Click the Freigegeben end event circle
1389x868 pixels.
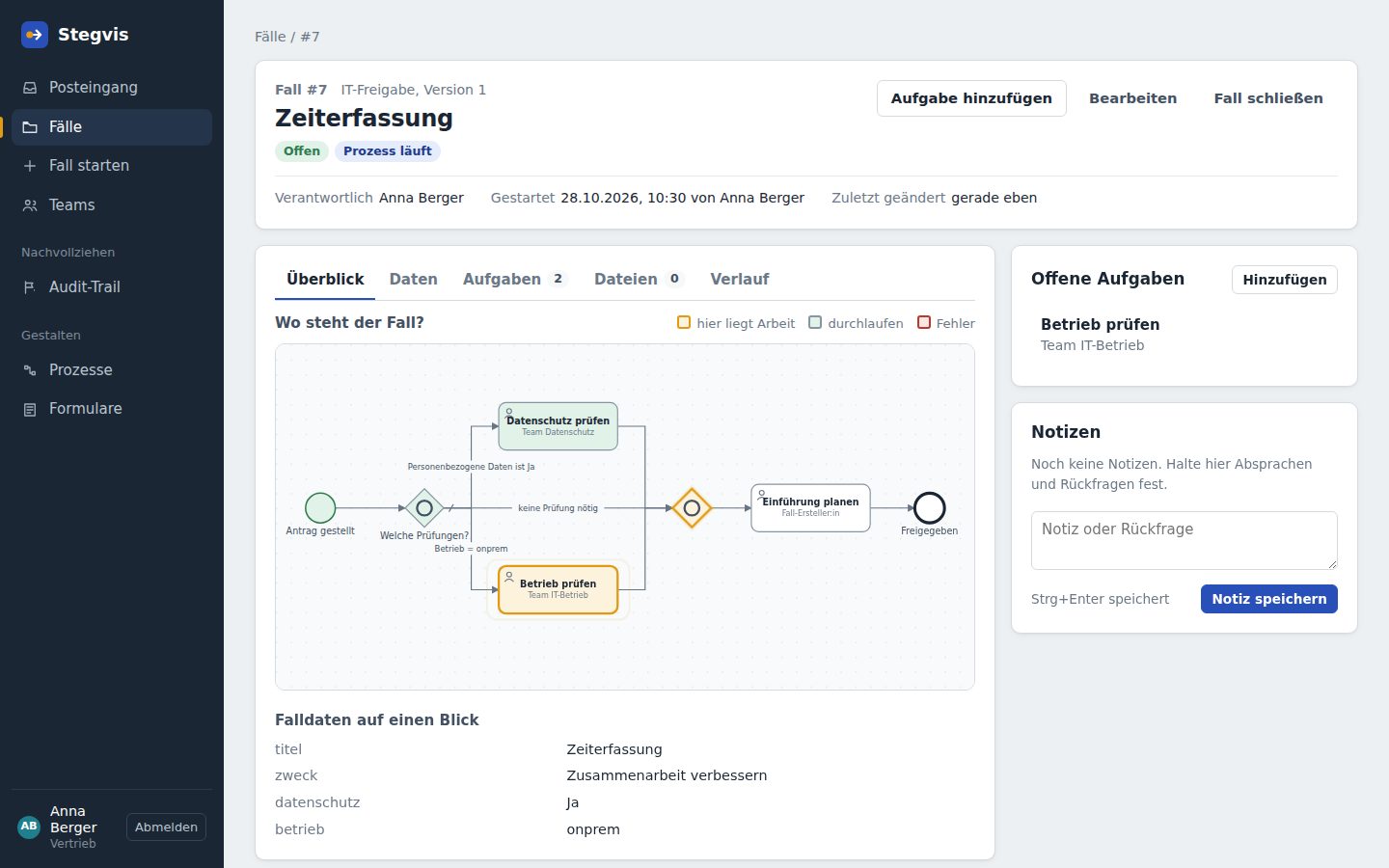point(929,507)
